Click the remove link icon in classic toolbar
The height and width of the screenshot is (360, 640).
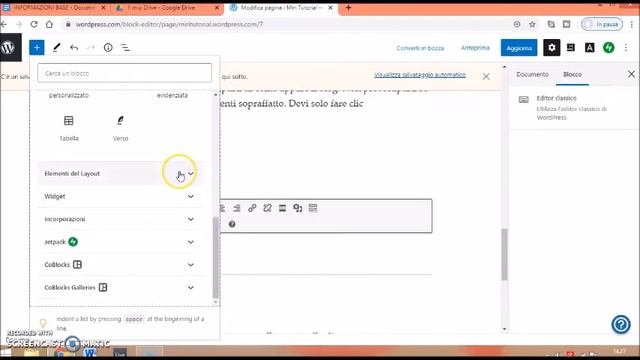pos(267,208)
